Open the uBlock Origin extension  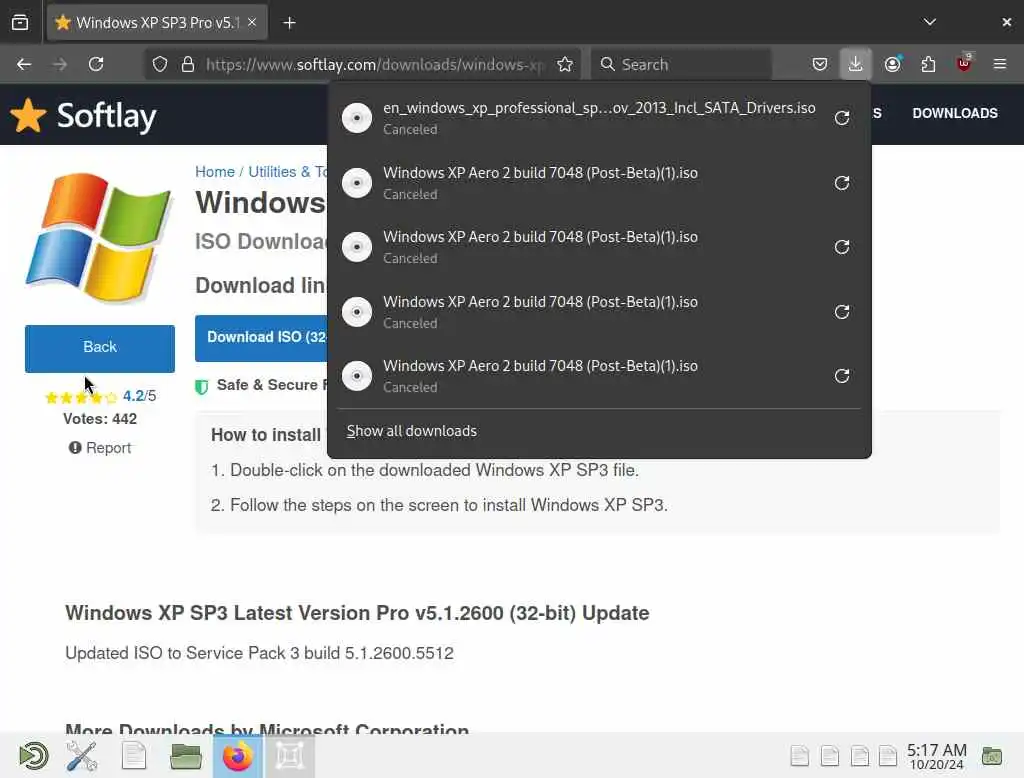point(964,63)
